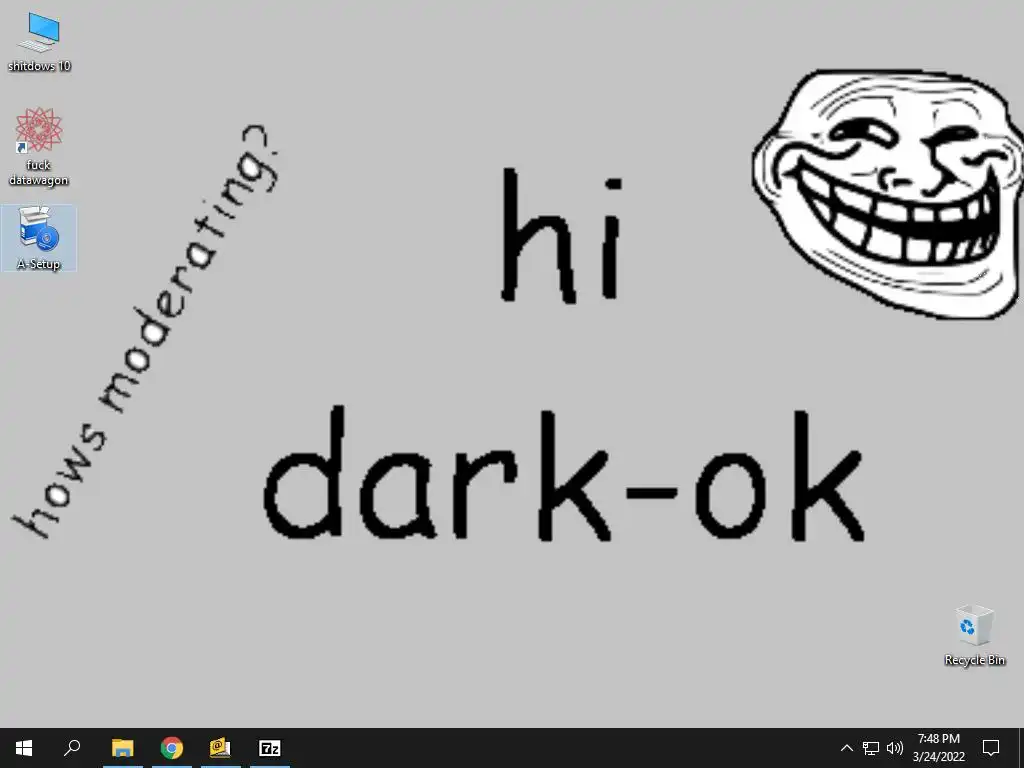Select the red star-shaped desktop shortcut

[39, 131]
